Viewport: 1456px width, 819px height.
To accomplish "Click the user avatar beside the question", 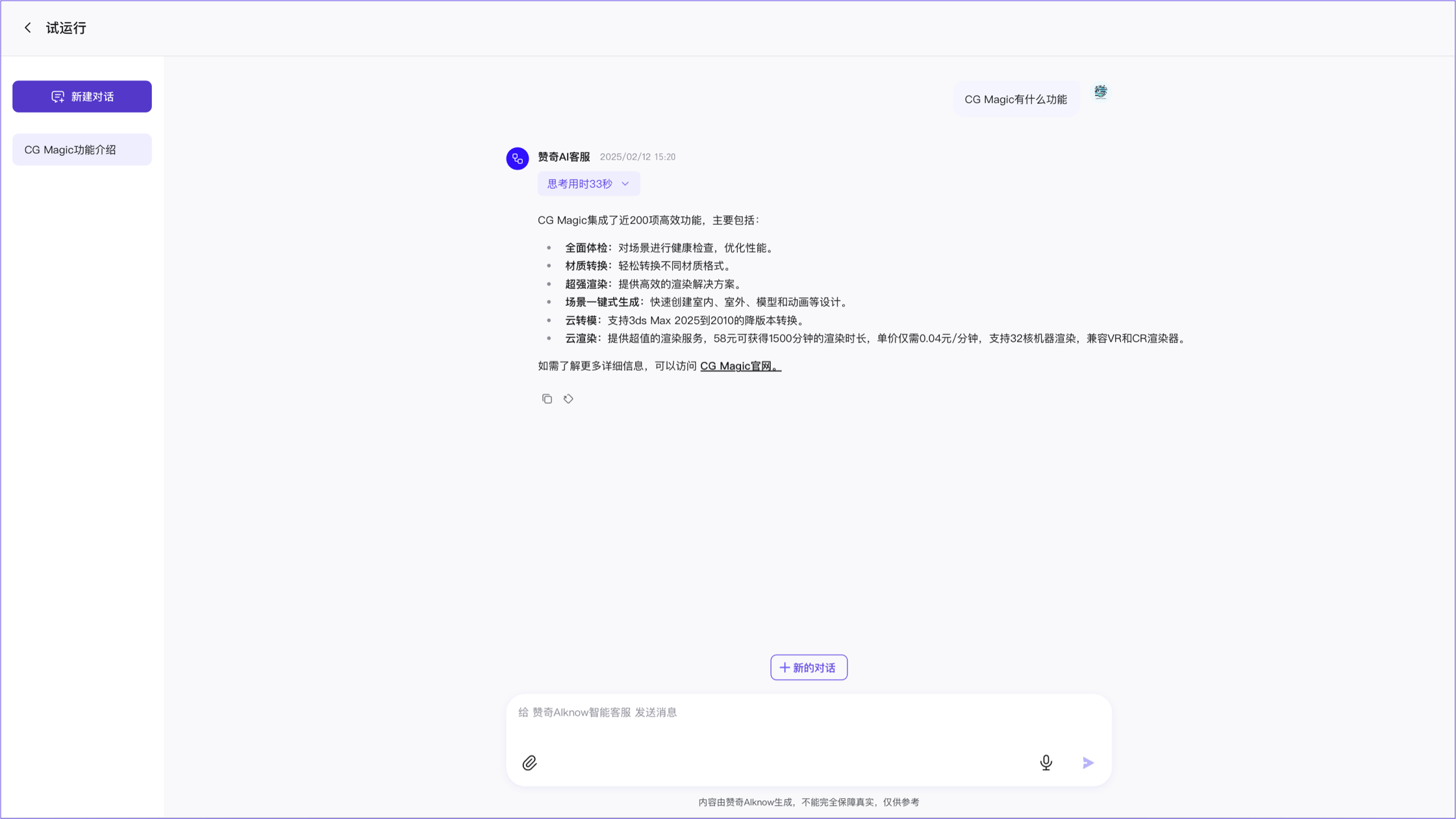I will tap(1100, 92).
